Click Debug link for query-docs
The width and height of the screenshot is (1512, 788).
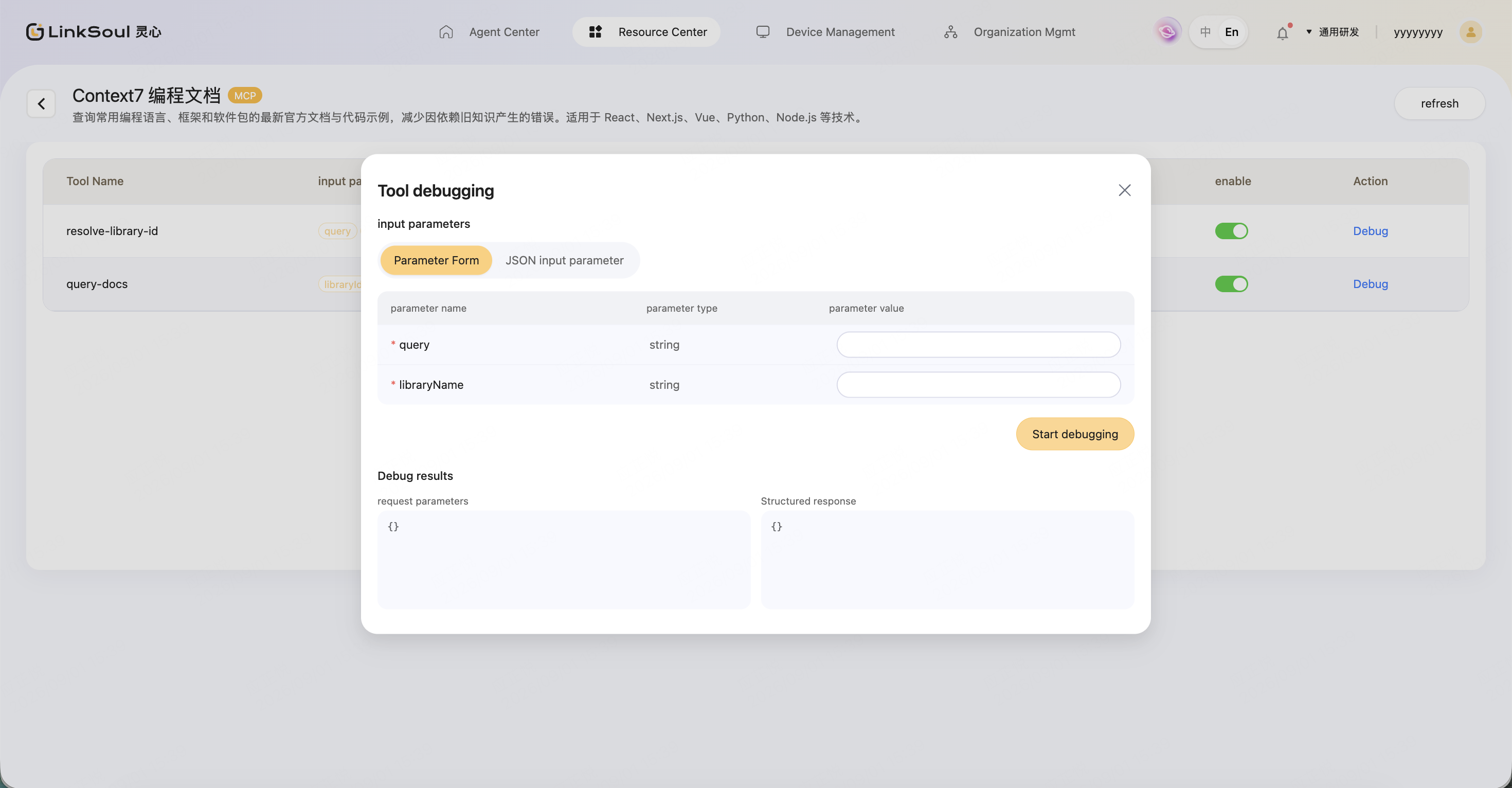point(1371,284)
